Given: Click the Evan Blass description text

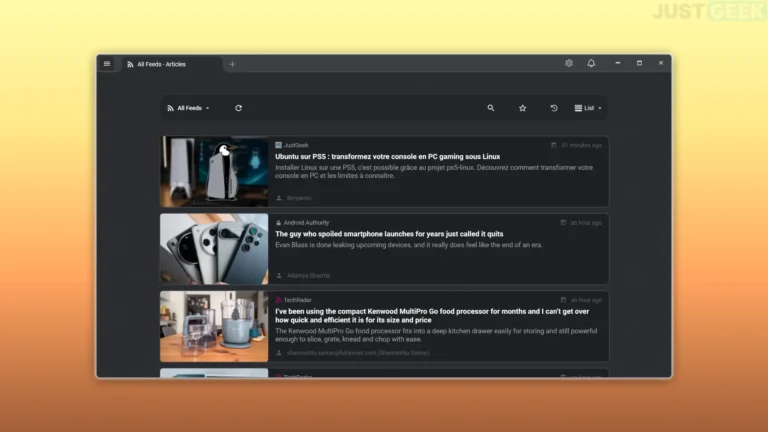Looking at the screenshot, I should [x=408, y=245].
